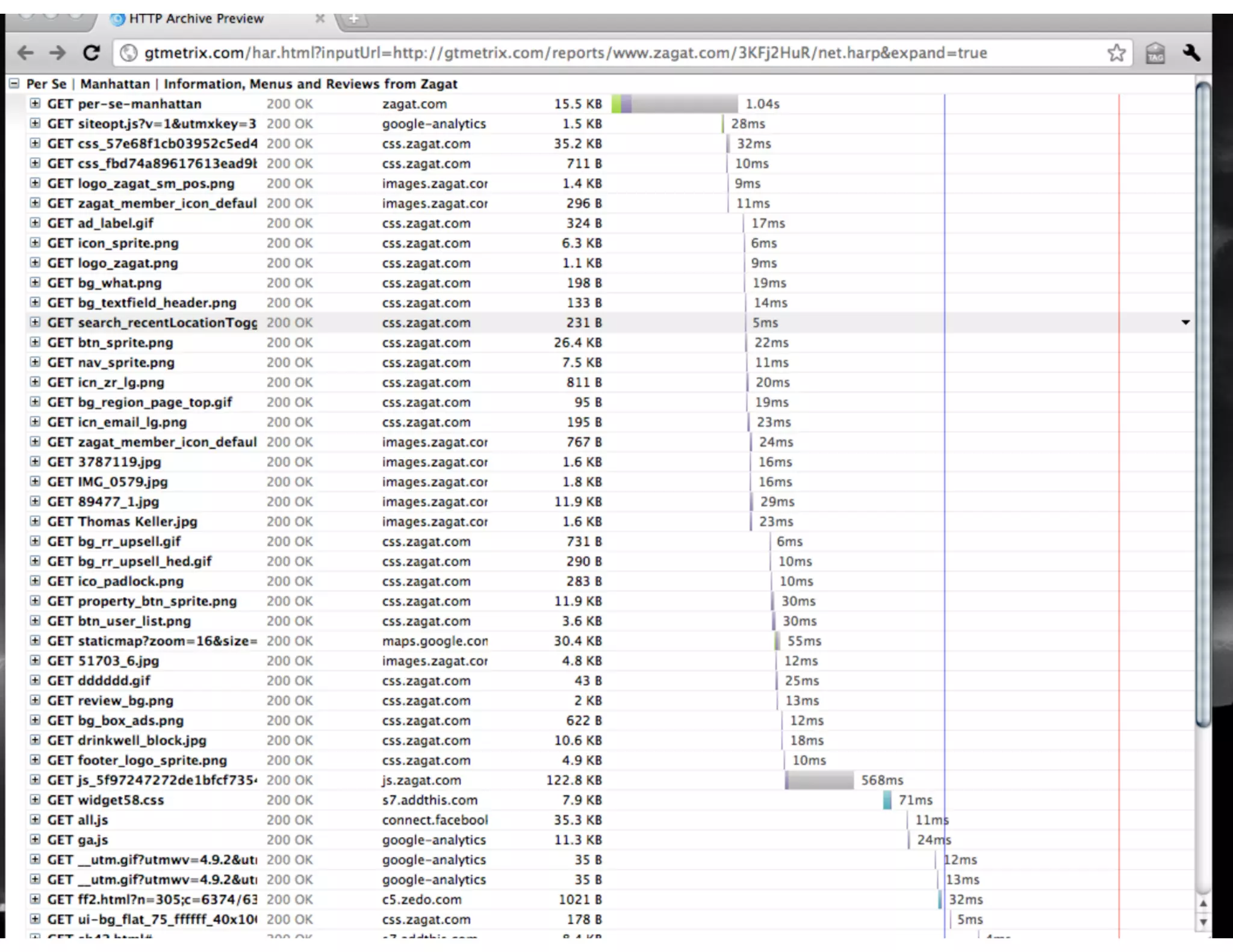Open a new tab with the plus button
The height and width of the screenshot is (952, 1233).
coord(353,19)
